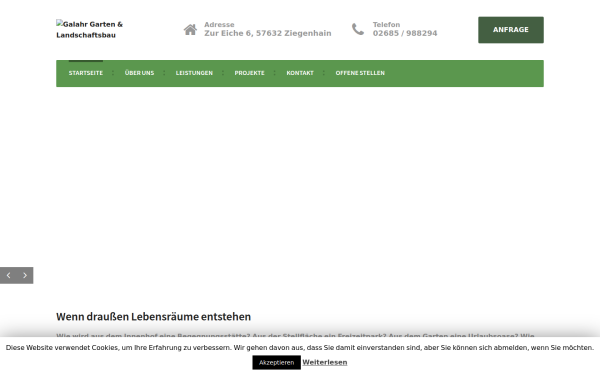Open the Leistungen menu item
Screen dimensions: 600x375
tap(194, 73)
